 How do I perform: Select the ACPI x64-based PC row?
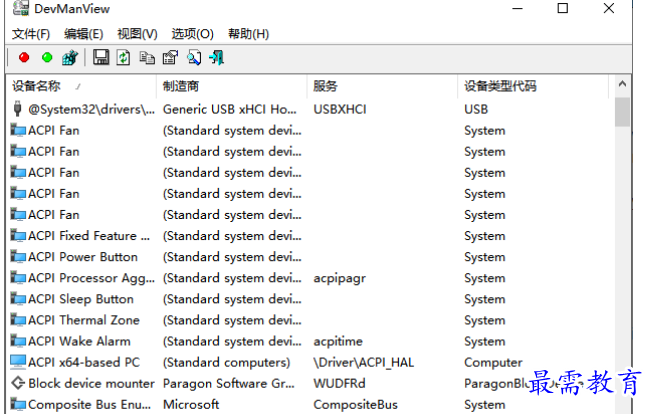pos(310,362)
